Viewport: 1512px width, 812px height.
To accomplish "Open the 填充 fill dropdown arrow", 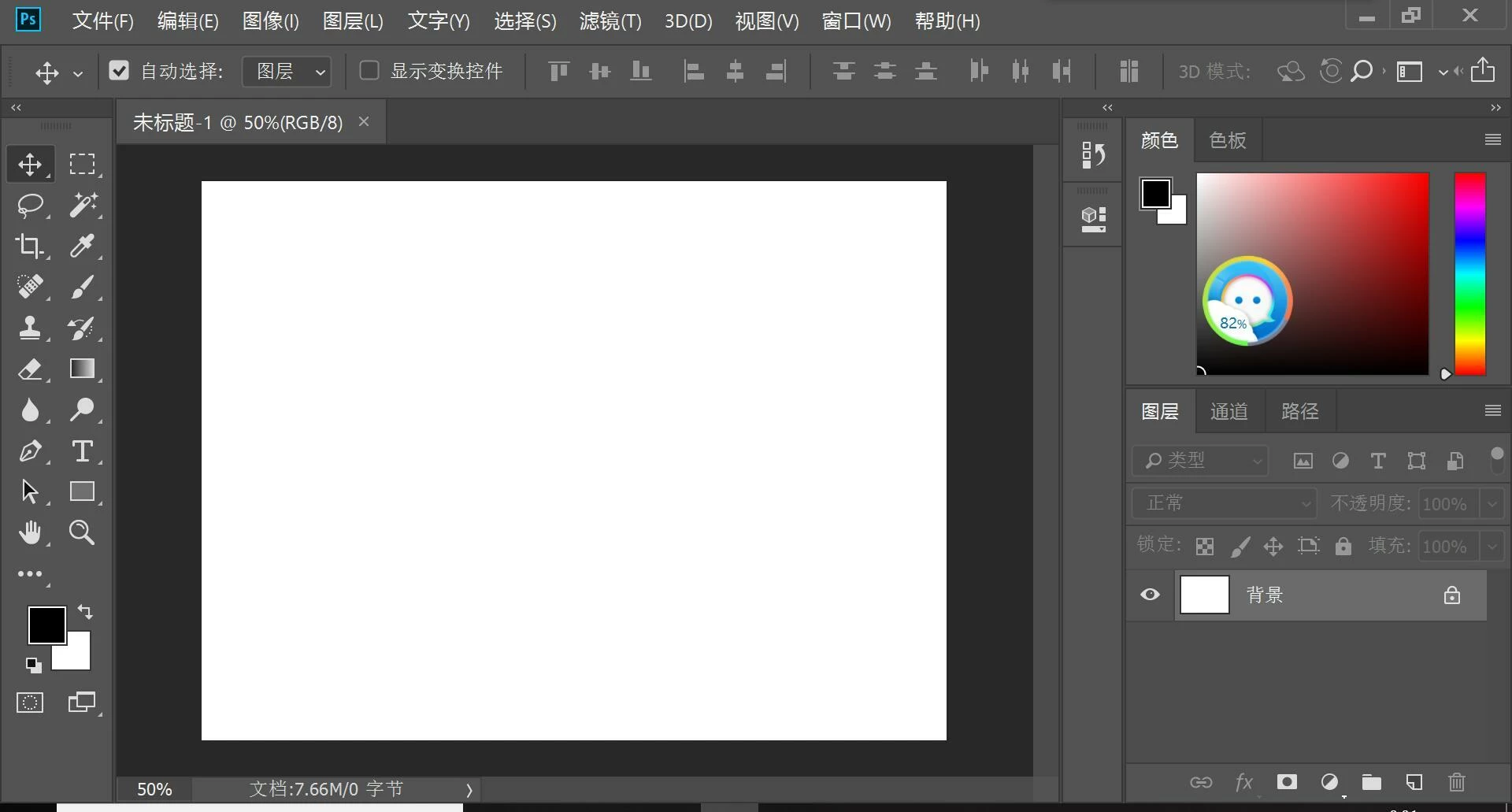I will (x=1492, y=546).
